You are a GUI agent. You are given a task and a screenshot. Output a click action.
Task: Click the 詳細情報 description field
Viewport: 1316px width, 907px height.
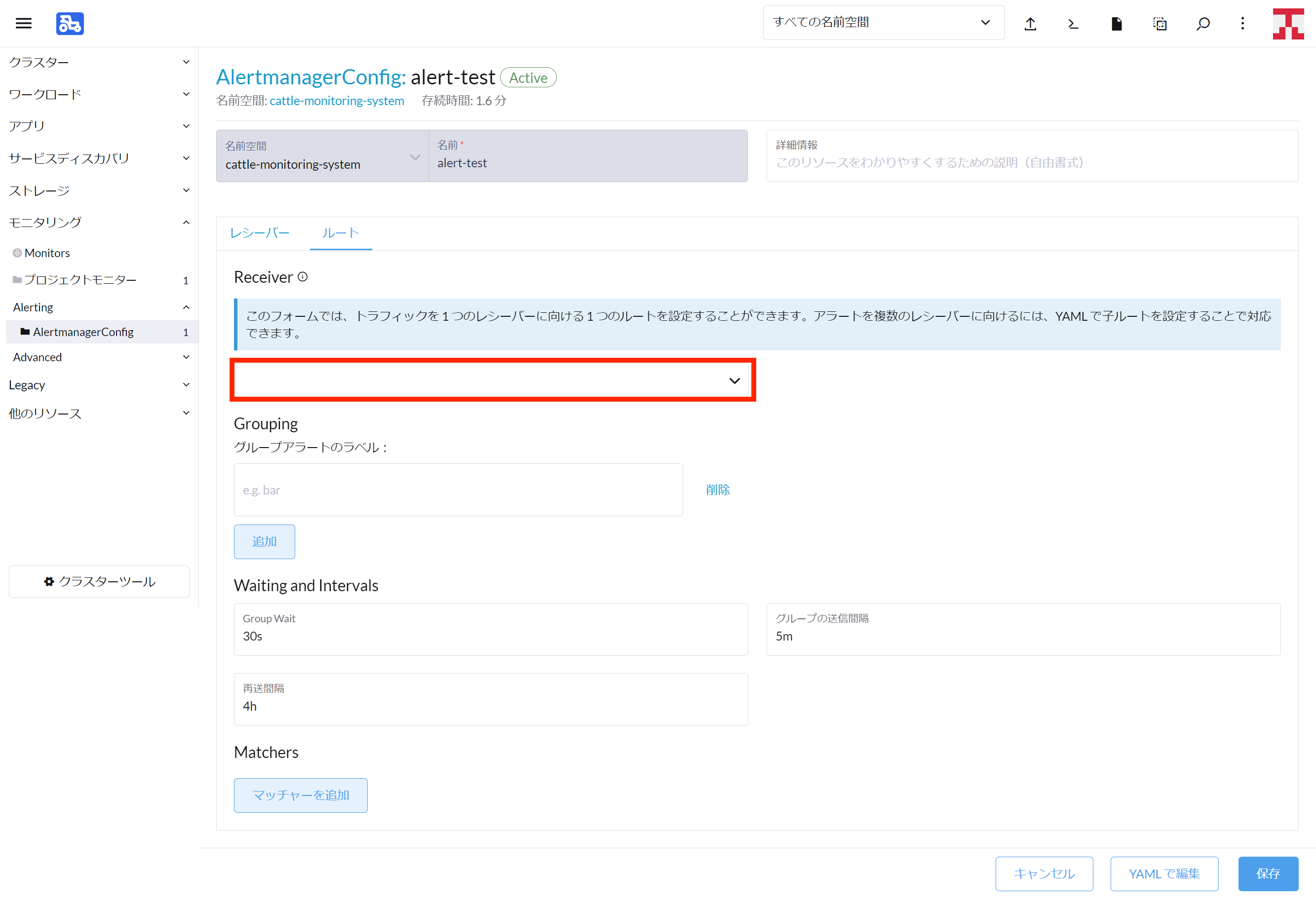(x=1032, y=156)
